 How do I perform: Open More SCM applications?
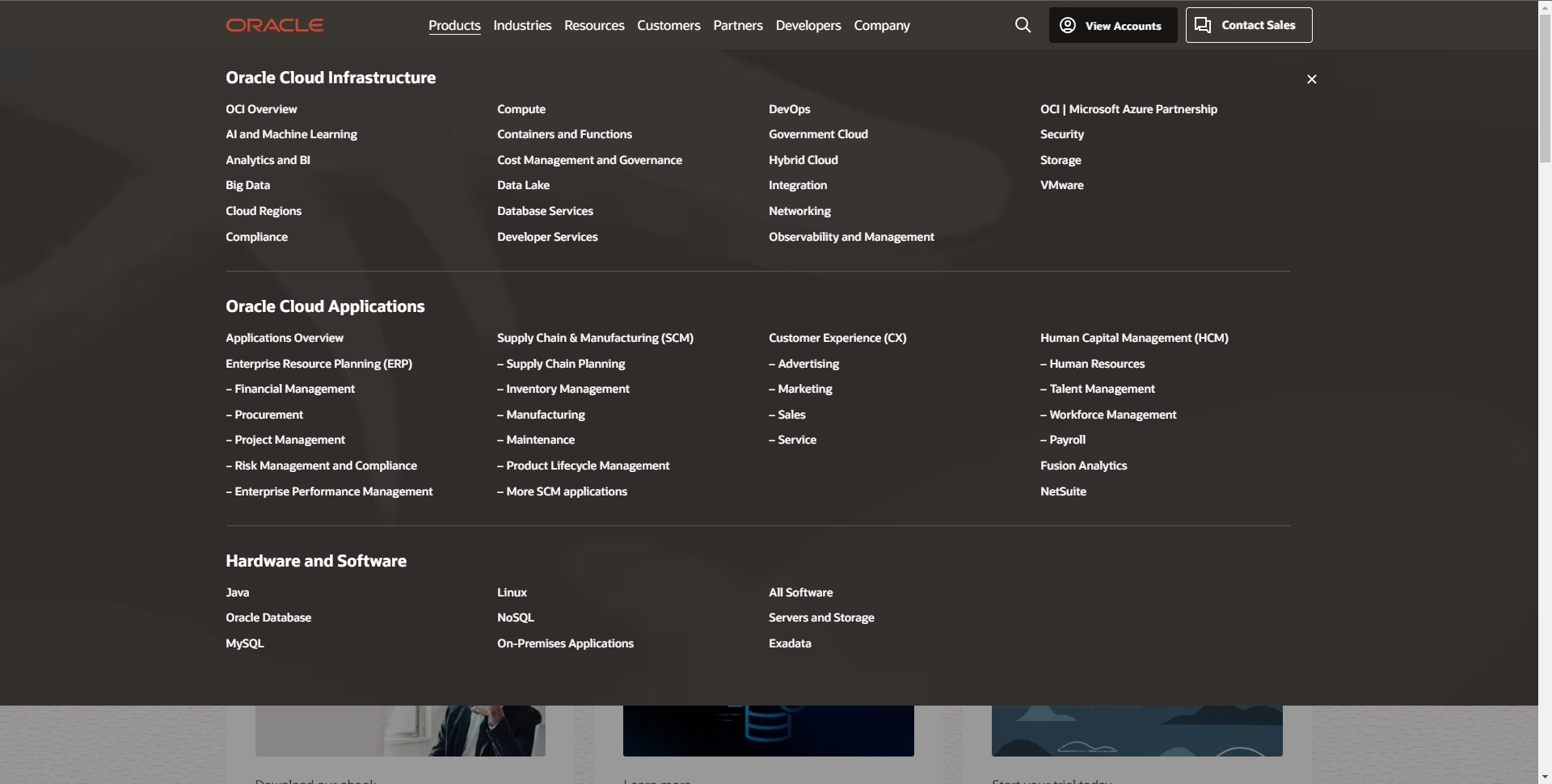click(x=562, y=491)
